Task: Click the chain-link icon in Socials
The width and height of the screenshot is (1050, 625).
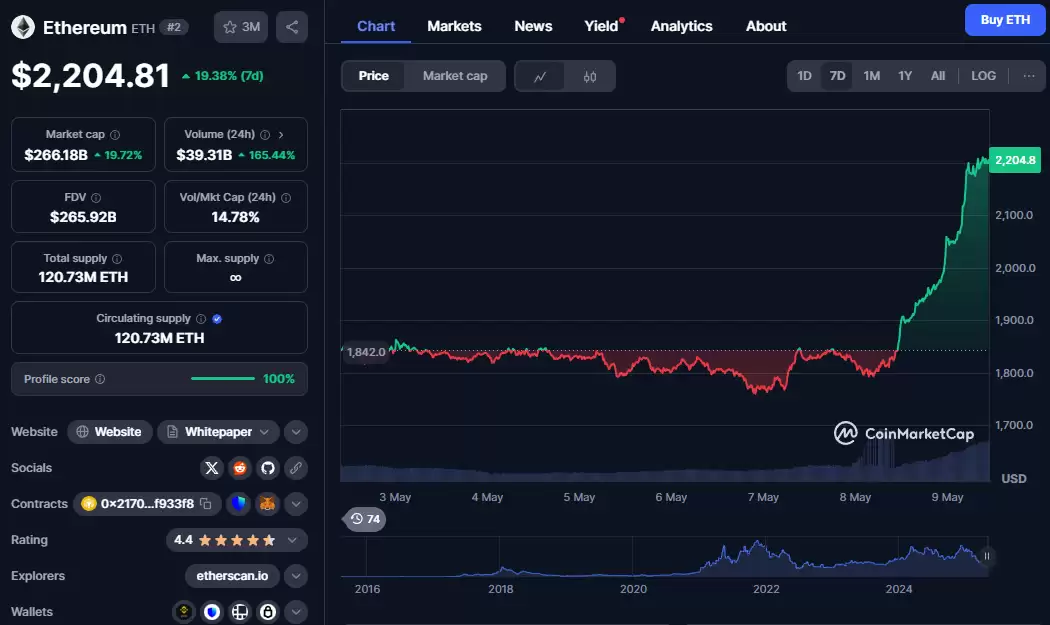Action: [296, 468]
